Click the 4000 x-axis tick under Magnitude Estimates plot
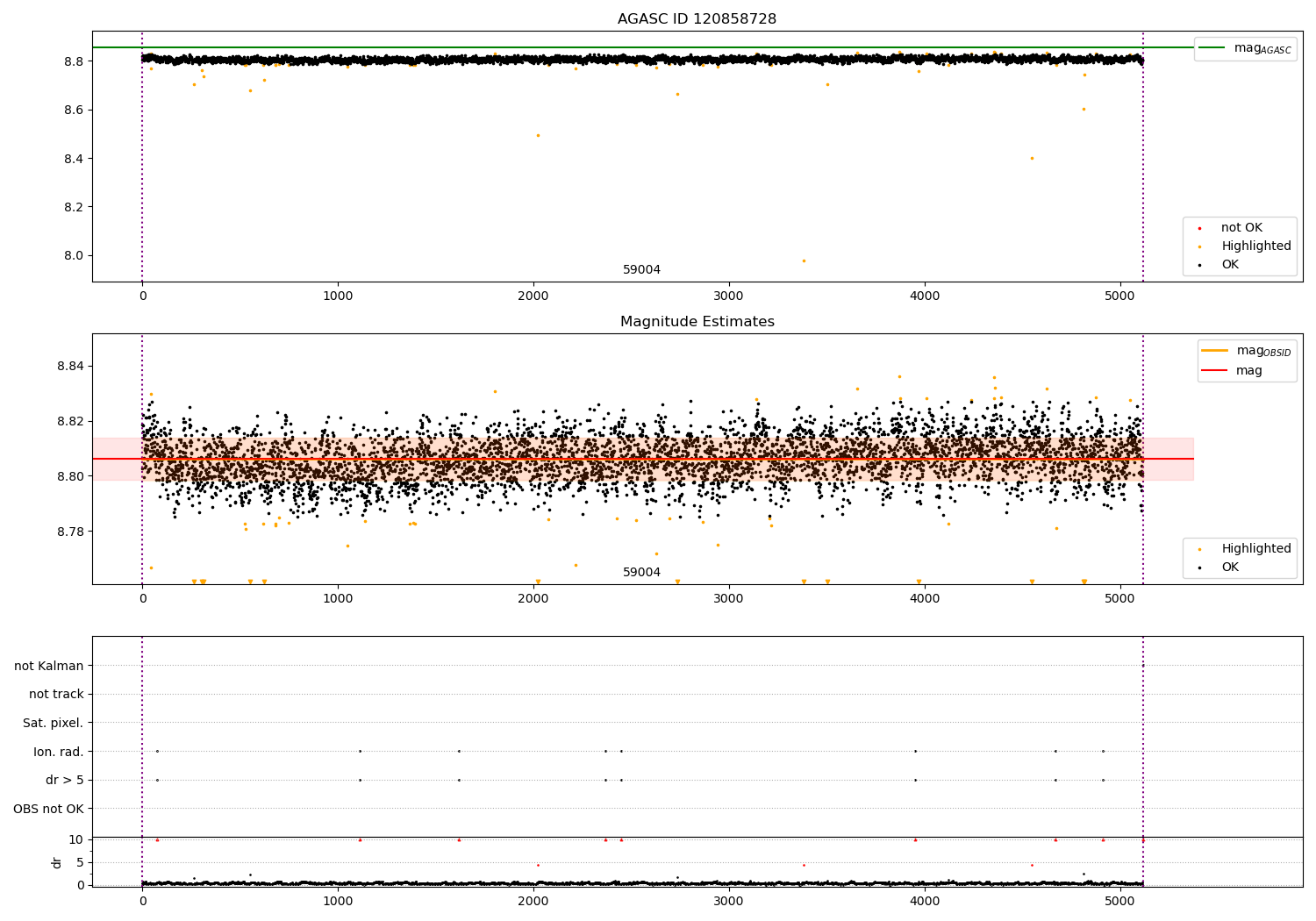The height and width of the screenshot is (921, 1316). tap(925, 599)
